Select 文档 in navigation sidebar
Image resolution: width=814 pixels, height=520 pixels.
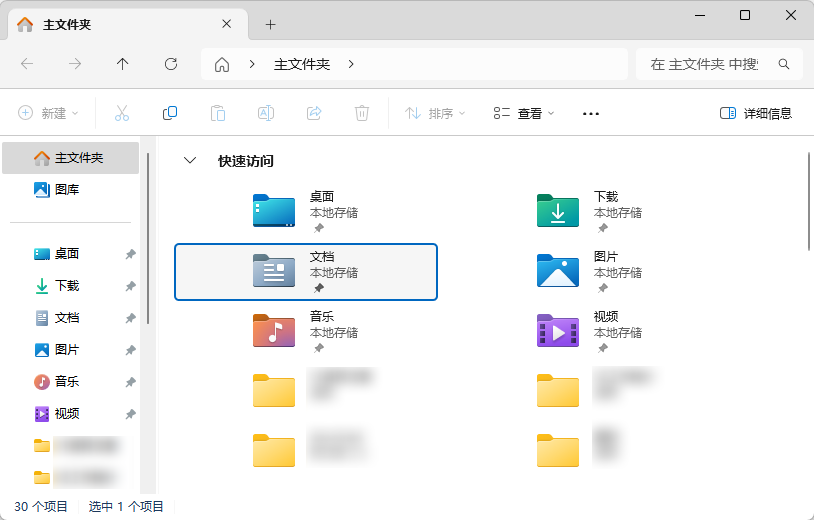click(71, 318)
